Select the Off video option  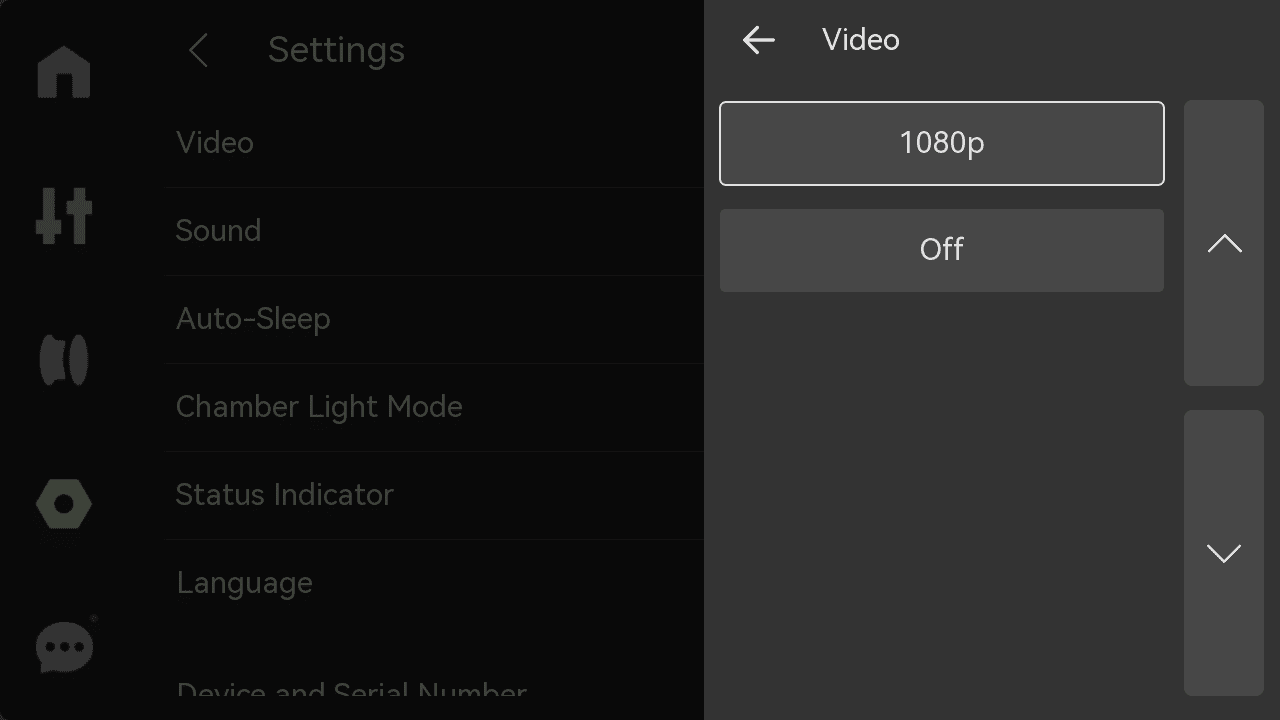point(942,250)
